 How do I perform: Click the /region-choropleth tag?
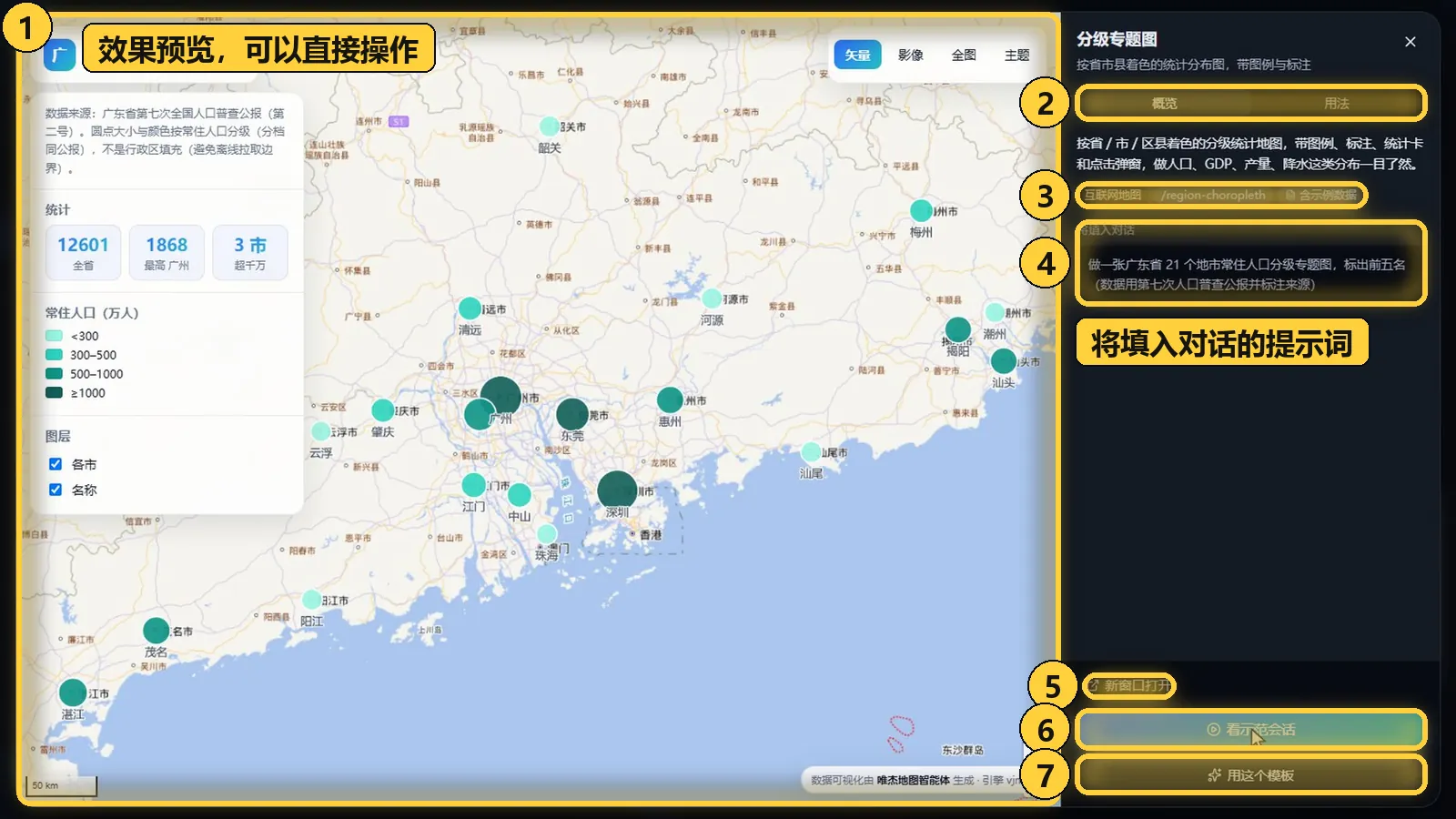click(1212, 195)
